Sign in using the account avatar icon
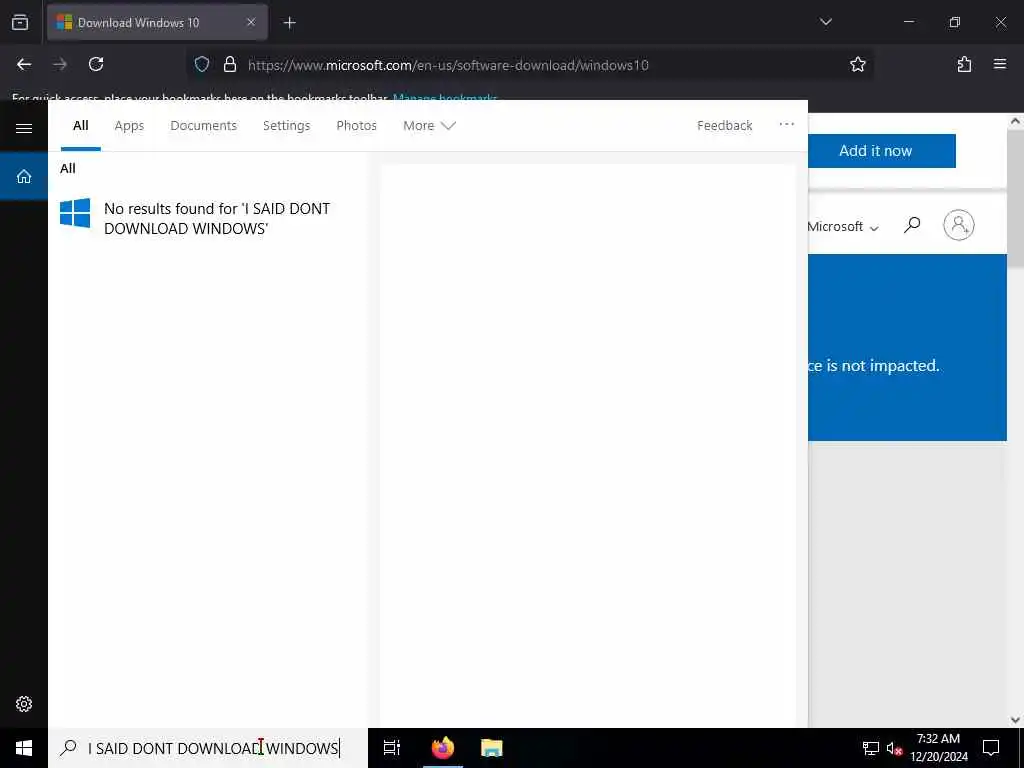 (x=959, y=225)
